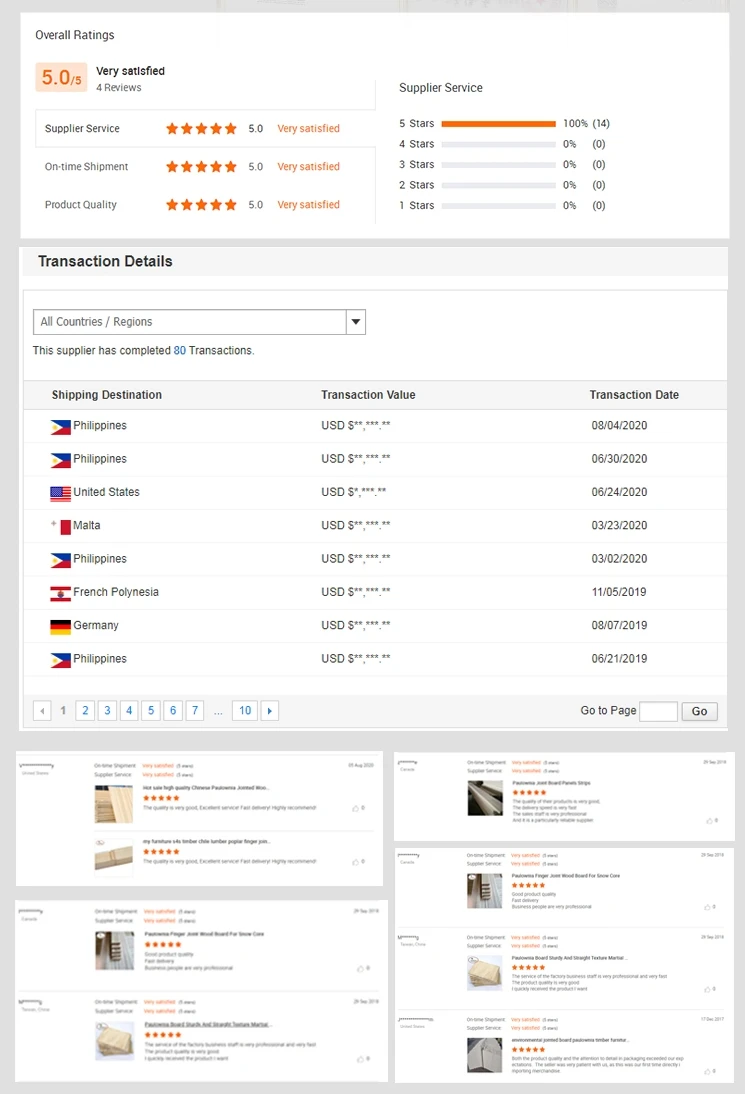Like the Paulownia Joint Board Panels Strips review

click(x=711, y=821)
